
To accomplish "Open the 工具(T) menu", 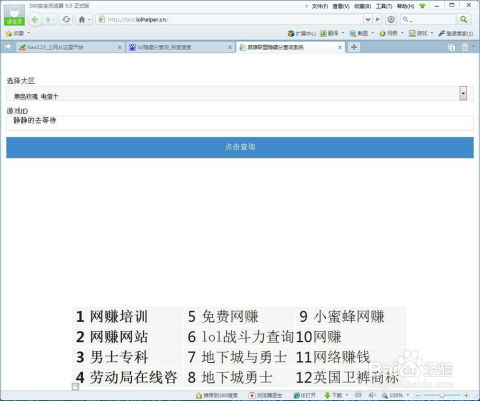I will (384, 6).
